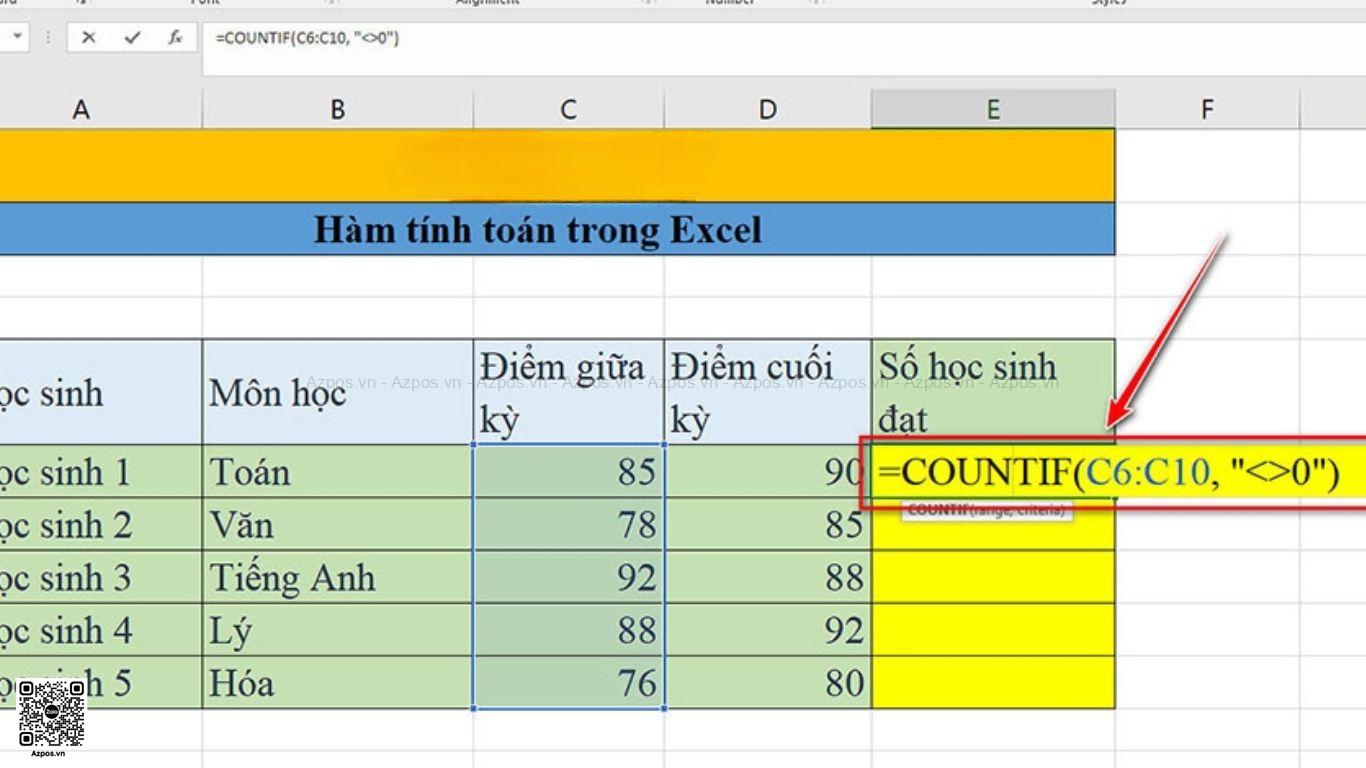Click inside the formula bar text

click(x=307, y=38)
